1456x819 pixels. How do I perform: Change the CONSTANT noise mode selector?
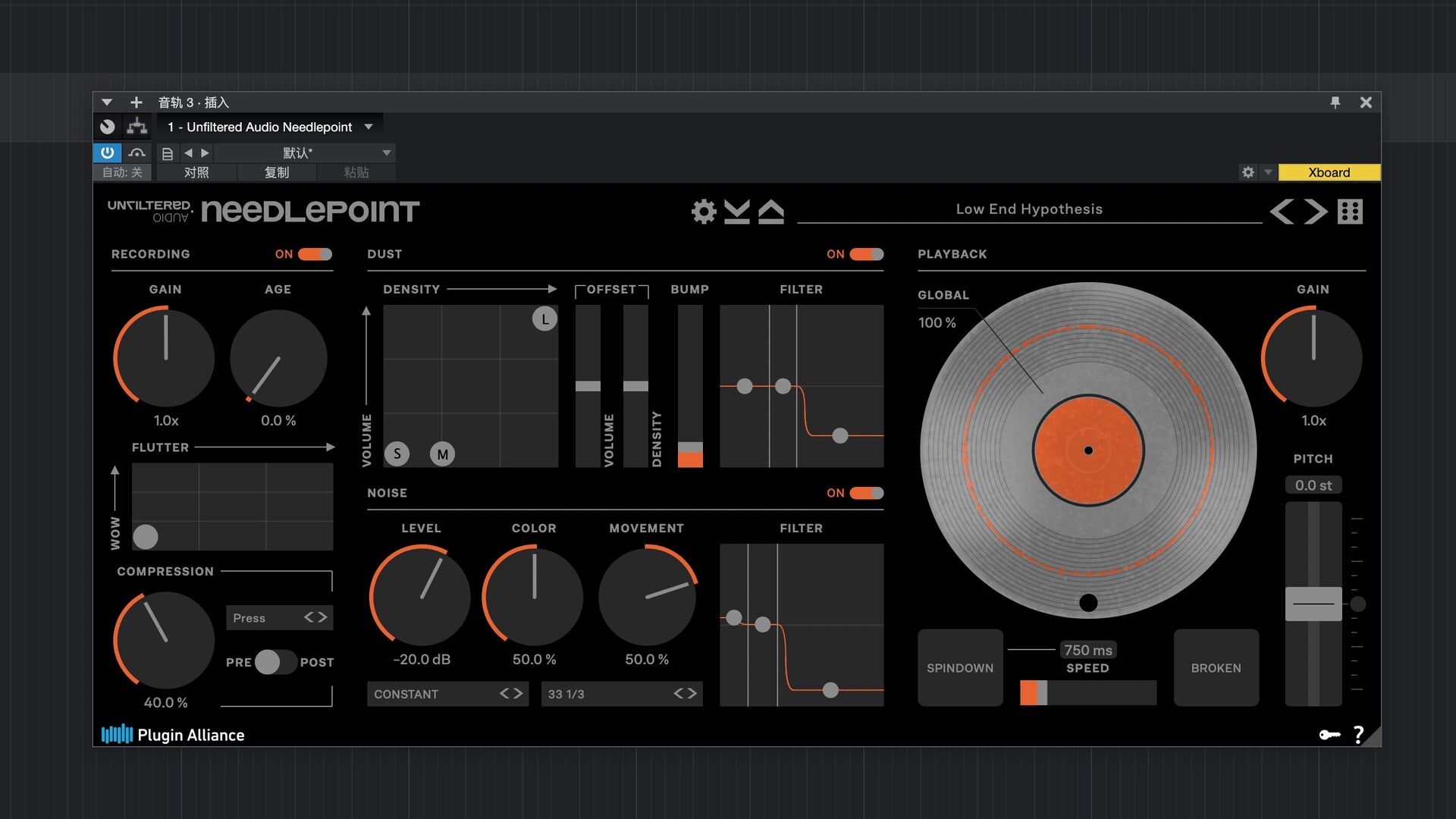[447, 694]
